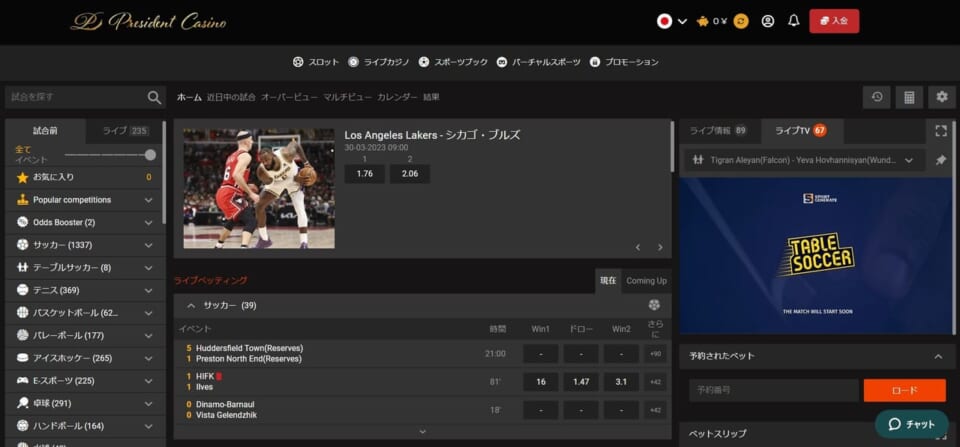Click the Lakers vs Bulls game thumbnail
This screenshot has width=960, height=447.
pos(259,188)
